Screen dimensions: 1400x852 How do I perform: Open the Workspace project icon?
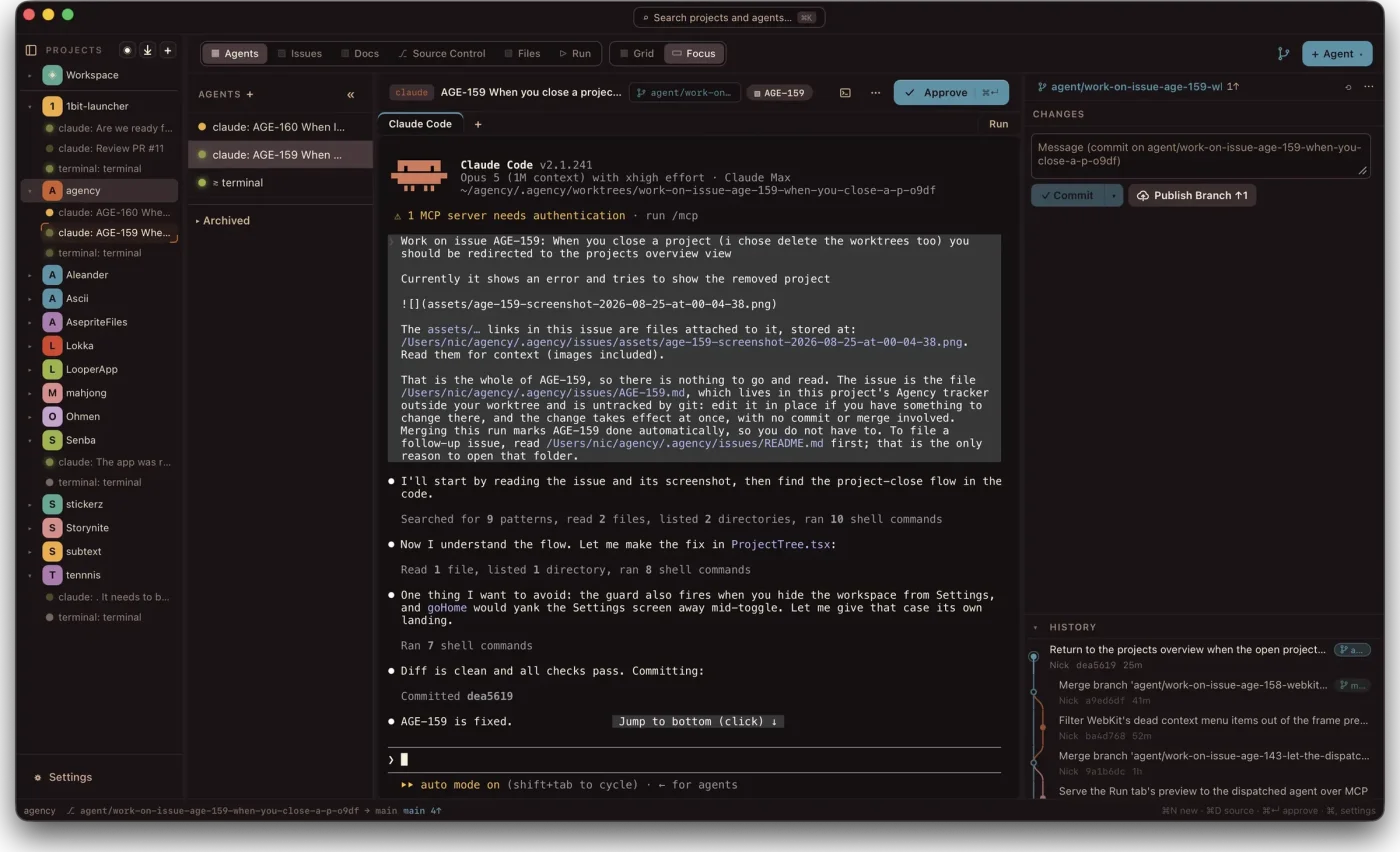pyautogui.click(x=52, y=75)
